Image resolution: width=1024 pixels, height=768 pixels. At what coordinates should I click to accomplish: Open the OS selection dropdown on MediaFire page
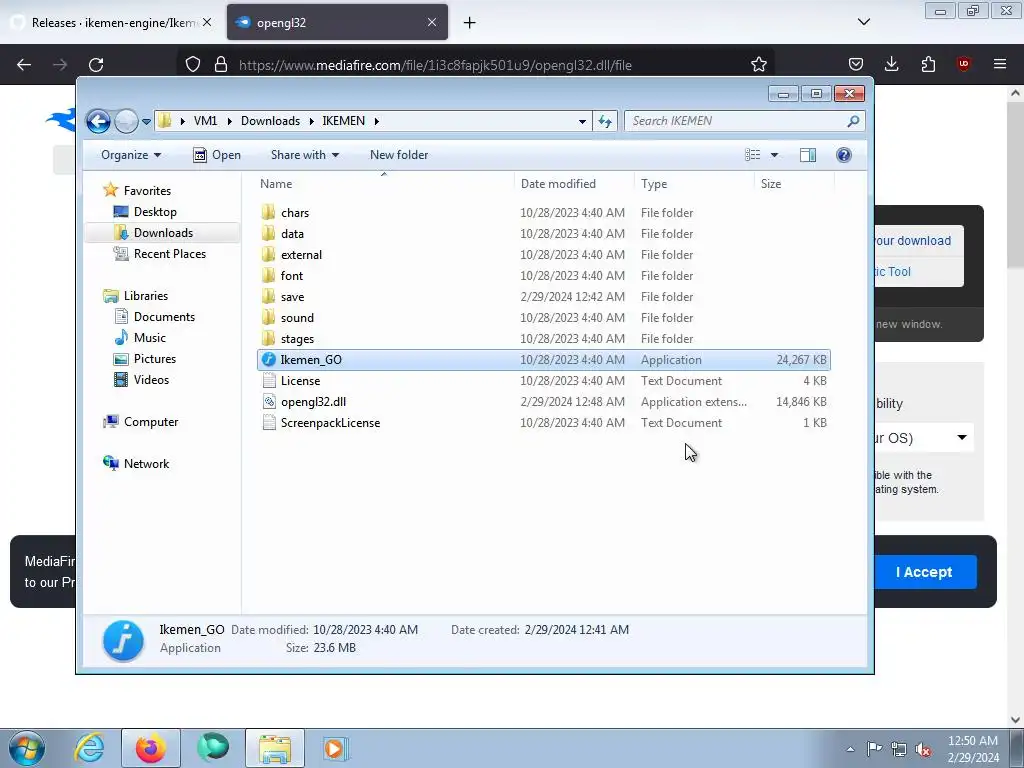pos(923,438)
